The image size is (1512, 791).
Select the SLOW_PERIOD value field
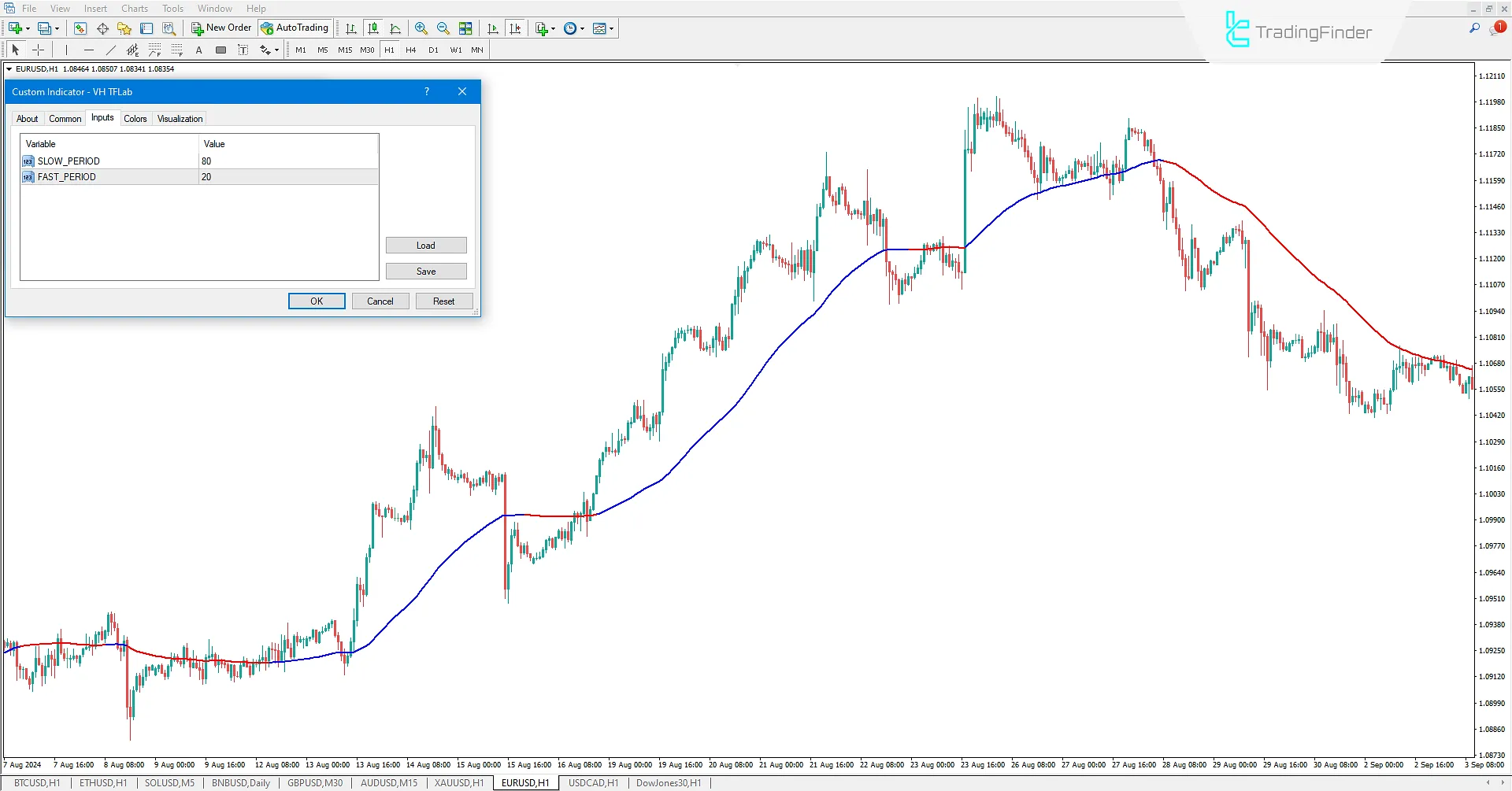(287, 161)
